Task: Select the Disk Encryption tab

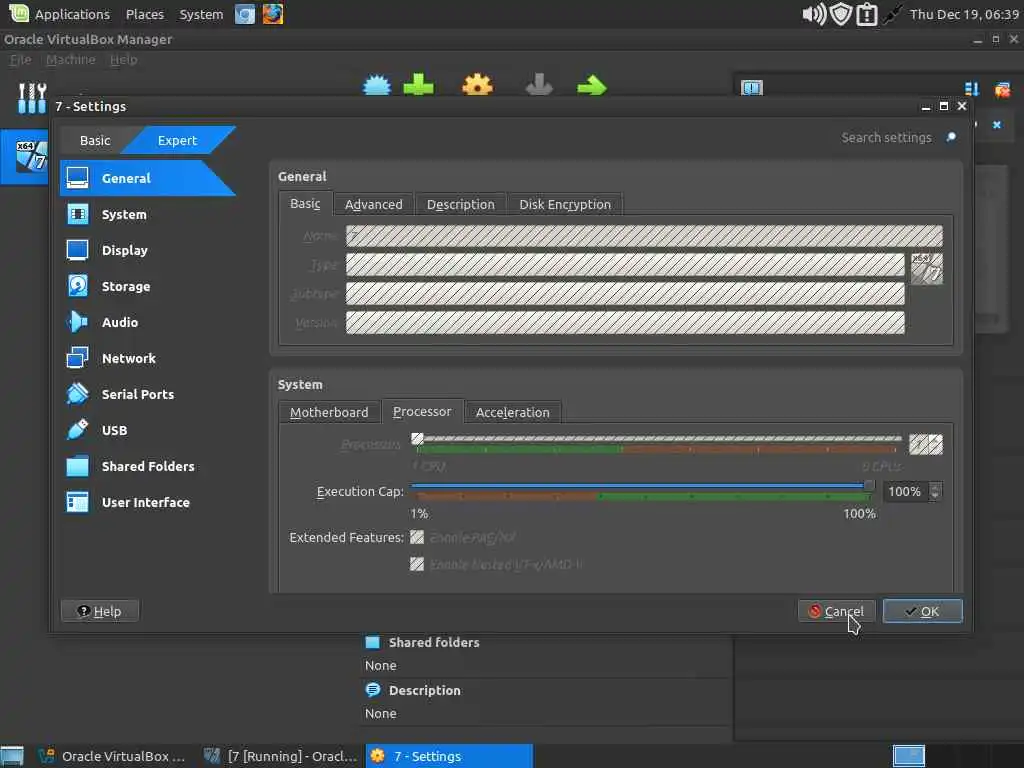Action: coord(565,204)
